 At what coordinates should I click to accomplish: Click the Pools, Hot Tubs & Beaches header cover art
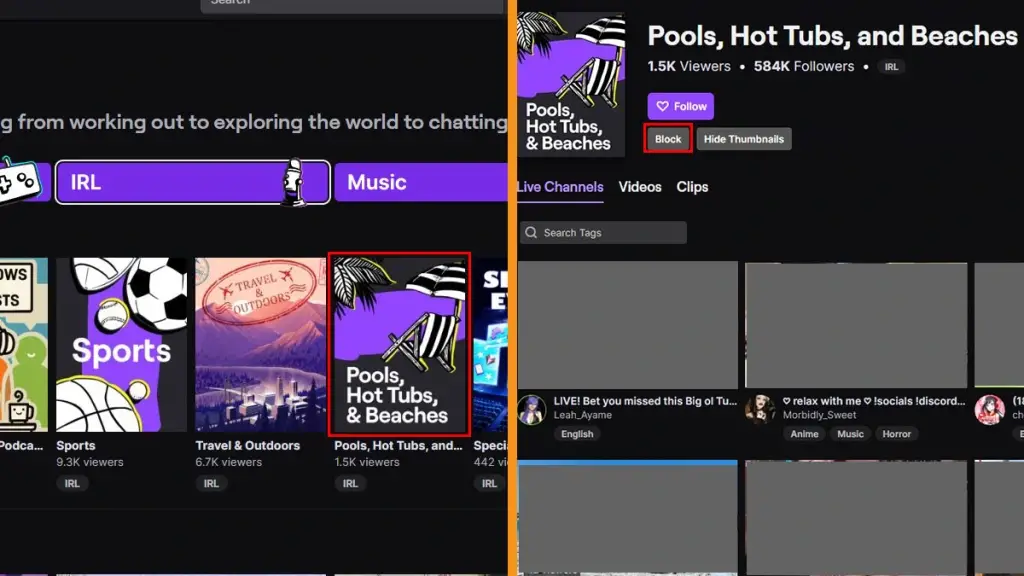(571, 84)
